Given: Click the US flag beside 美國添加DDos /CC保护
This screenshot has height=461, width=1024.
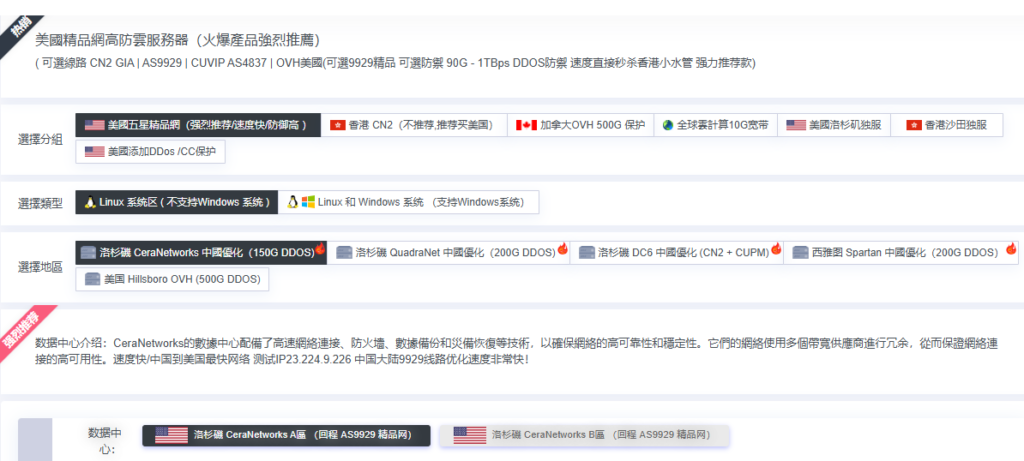Looking at the screenshot, I should coord(94,151).
